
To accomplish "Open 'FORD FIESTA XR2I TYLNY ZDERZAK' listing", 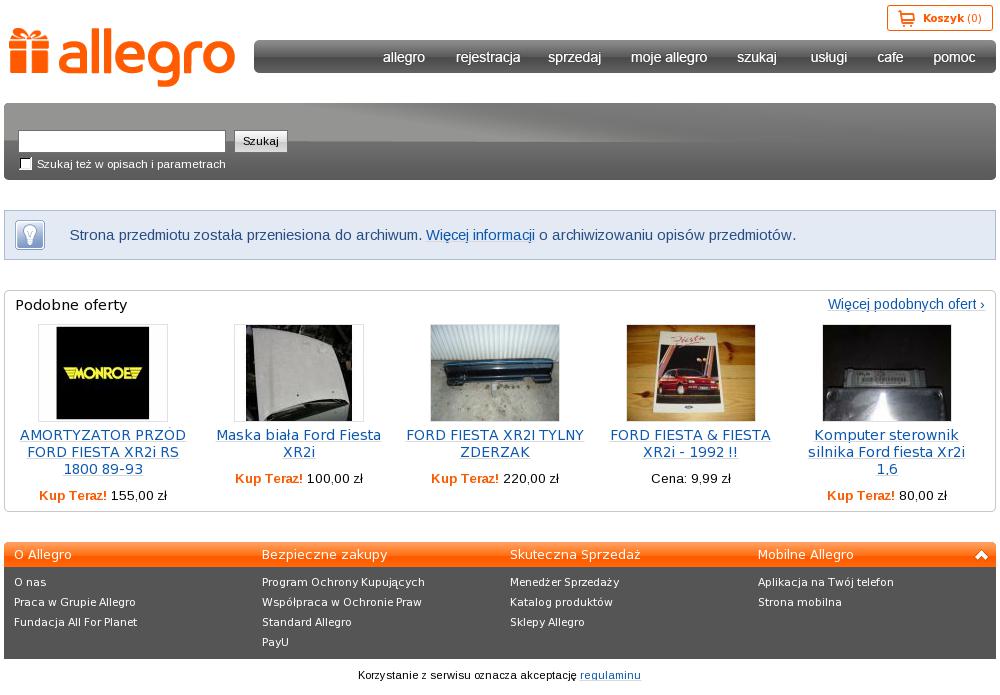I will [495, 444].
